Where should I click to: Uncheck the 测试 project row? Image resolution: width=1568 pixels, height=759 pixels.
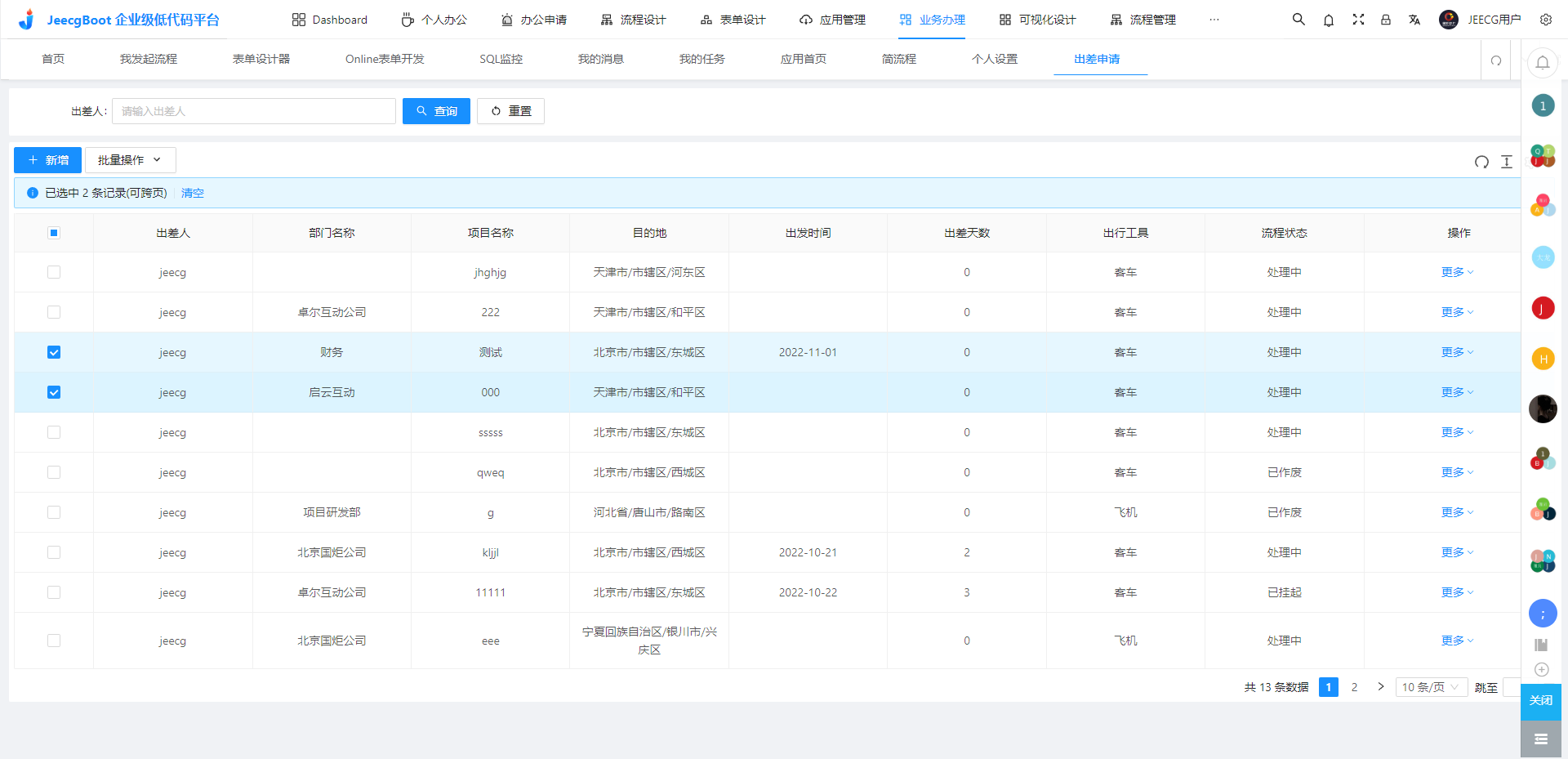(54, 352)
